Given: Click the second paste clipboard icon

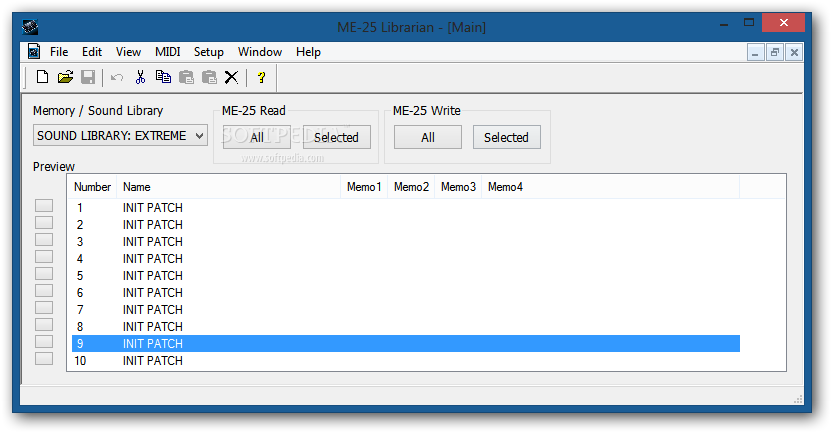Looking at the screenshot, I should click(x=209, y=77).
